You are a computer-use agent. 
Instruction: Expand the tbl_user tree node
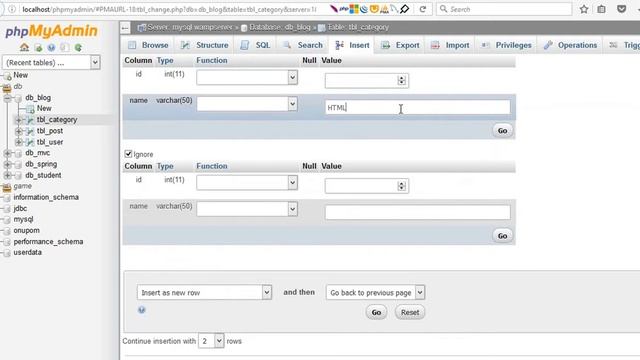(18, 142)
